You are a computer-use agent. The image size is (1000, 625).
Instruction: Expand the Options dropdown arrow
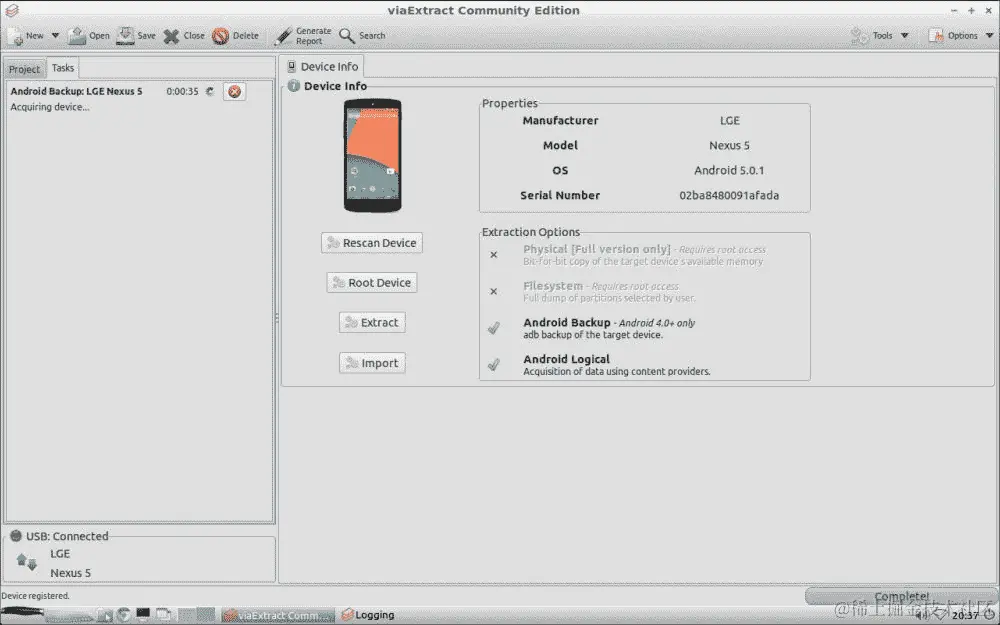[x=990, y=36]
